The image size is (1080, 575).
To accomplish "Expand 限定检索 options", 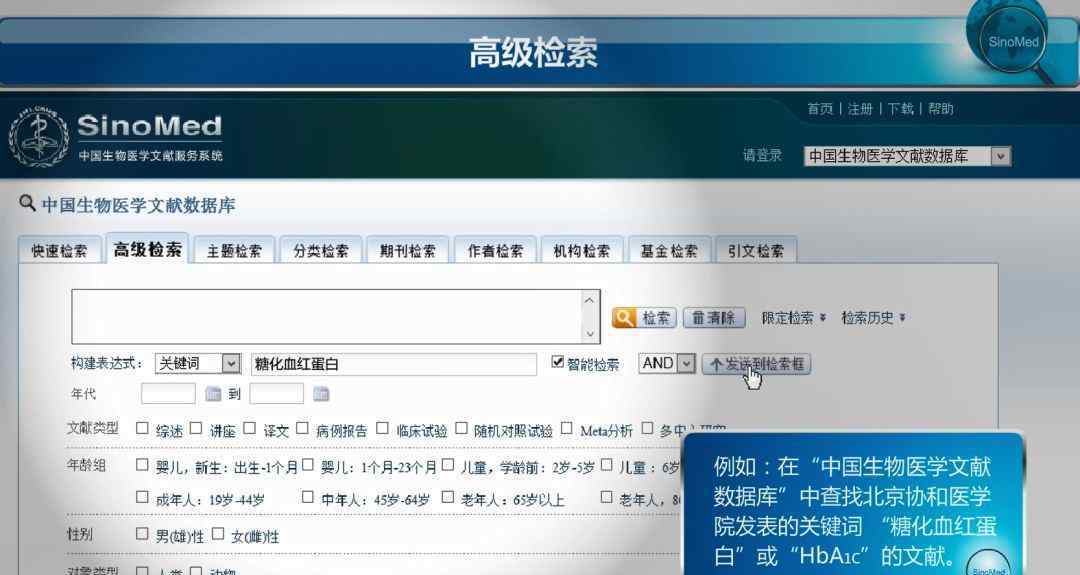I will [x=793, y=317].
